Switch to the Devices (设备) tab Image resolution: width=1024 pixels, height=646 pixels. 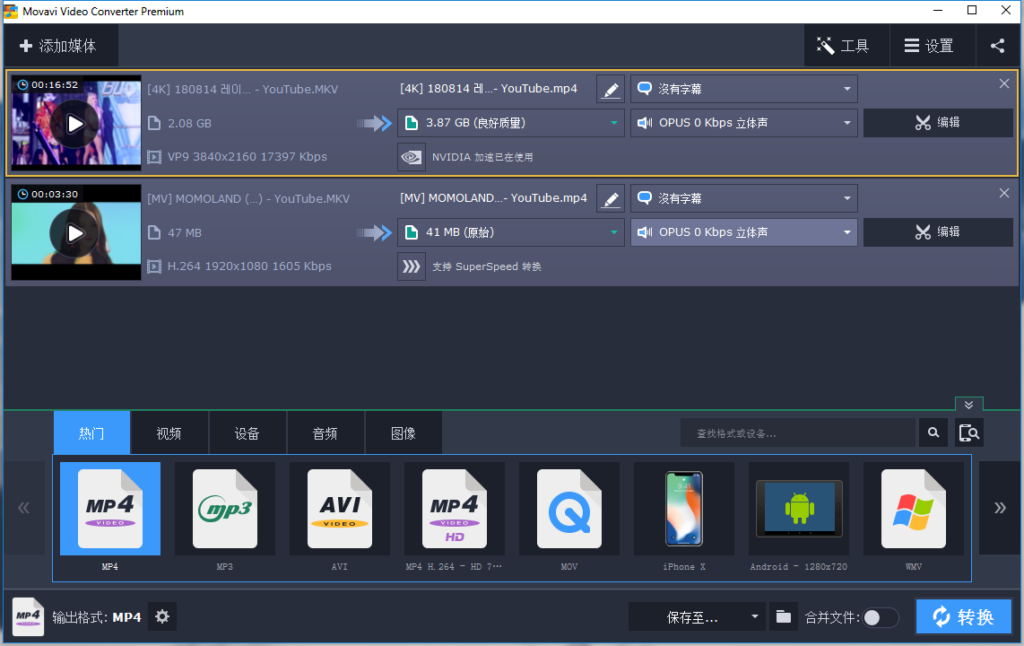(x=247, y=432)
